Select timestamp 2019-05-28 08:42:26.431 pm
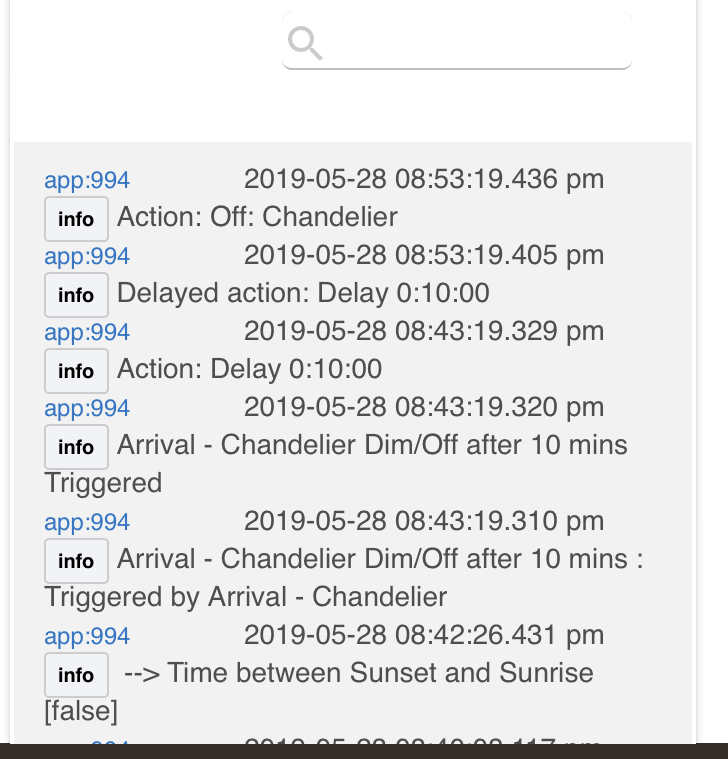728x759 pixels. tap(424, 635)
